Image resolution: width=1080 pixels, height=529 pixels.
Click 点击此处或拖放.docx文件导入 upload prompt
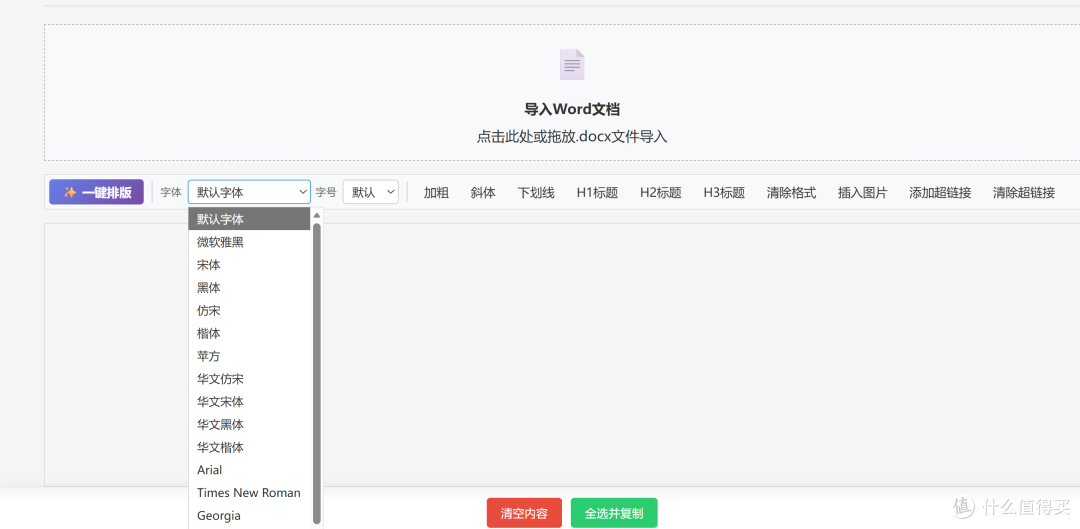[572, 136]
